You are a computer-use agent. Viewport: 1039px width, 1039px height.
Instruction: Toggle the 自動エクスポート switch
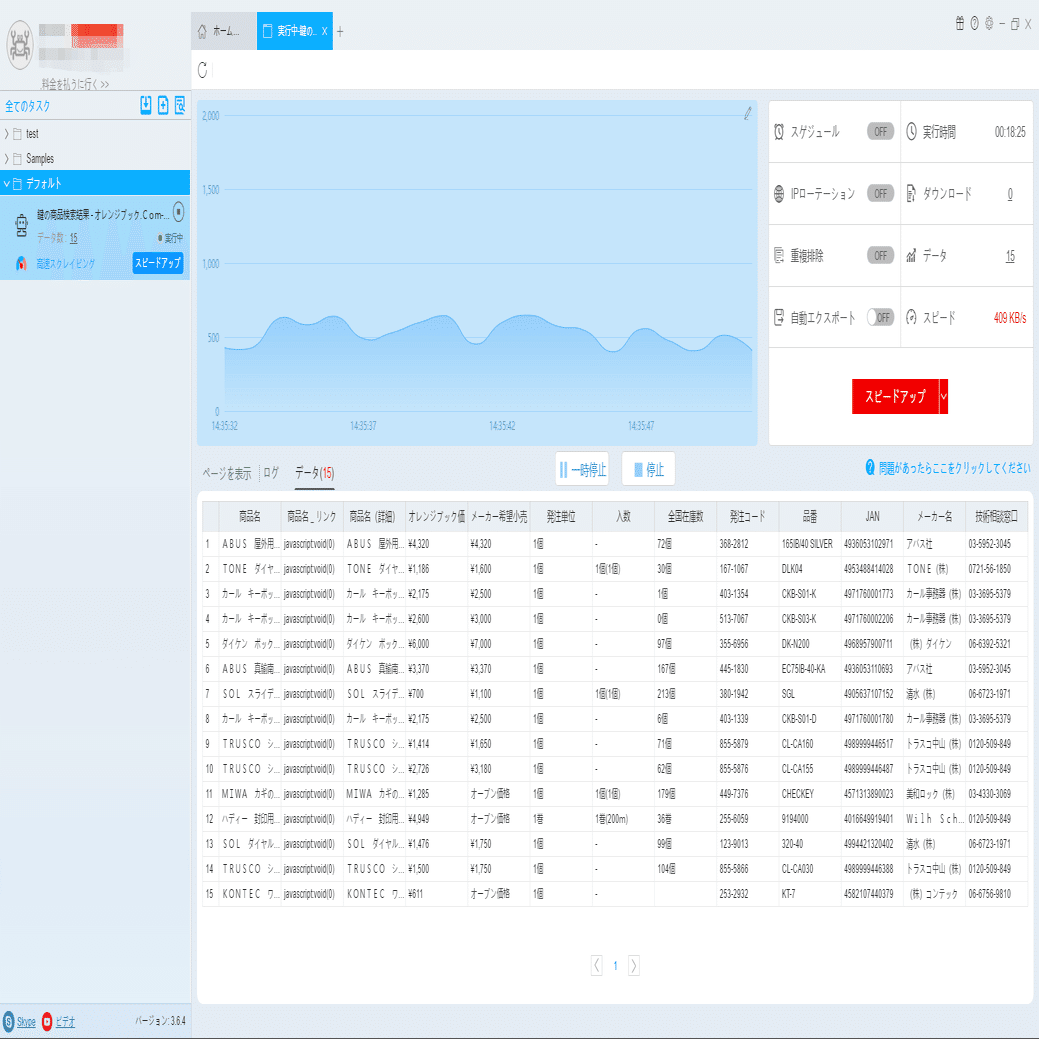pyautogui.click(x=881, y=317)
